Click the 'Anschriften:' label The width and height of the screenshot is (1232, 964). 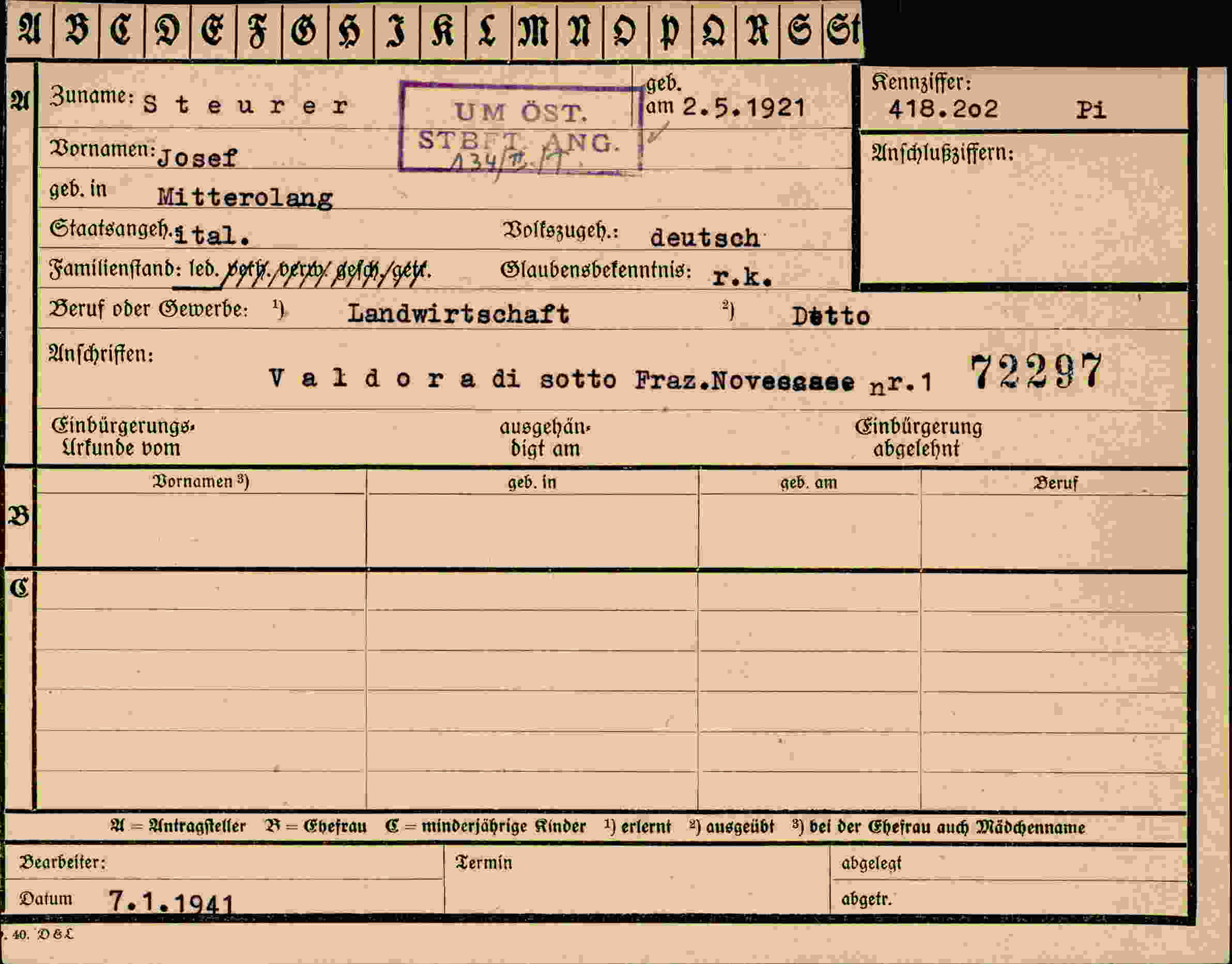[100, 354]
